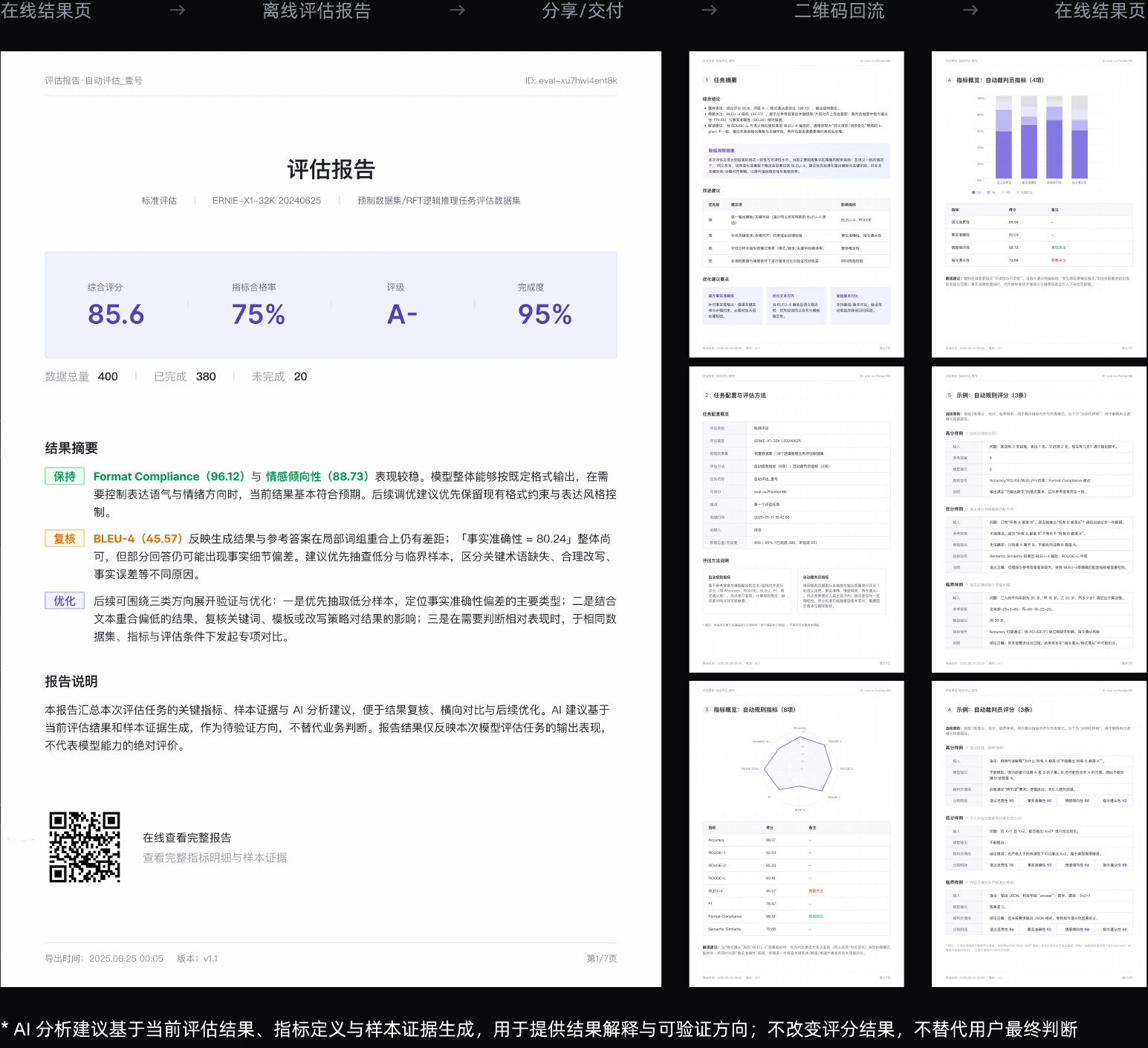The image size is (1148, 1048).
Task: Click the 报告说明 heading
Action: pyautogui.click(x=71, y=682)
